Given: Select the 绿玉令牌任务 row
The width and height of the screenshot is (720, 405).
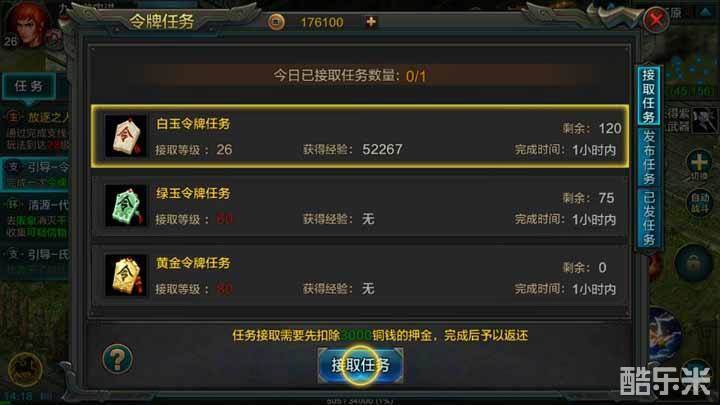Looking at the screenshot, I should tap(360, 206).
